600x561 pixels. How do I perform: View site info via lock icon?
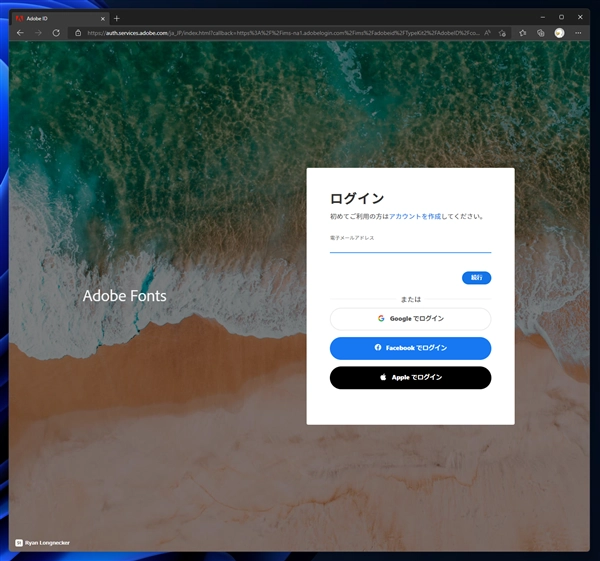(78, 33)
